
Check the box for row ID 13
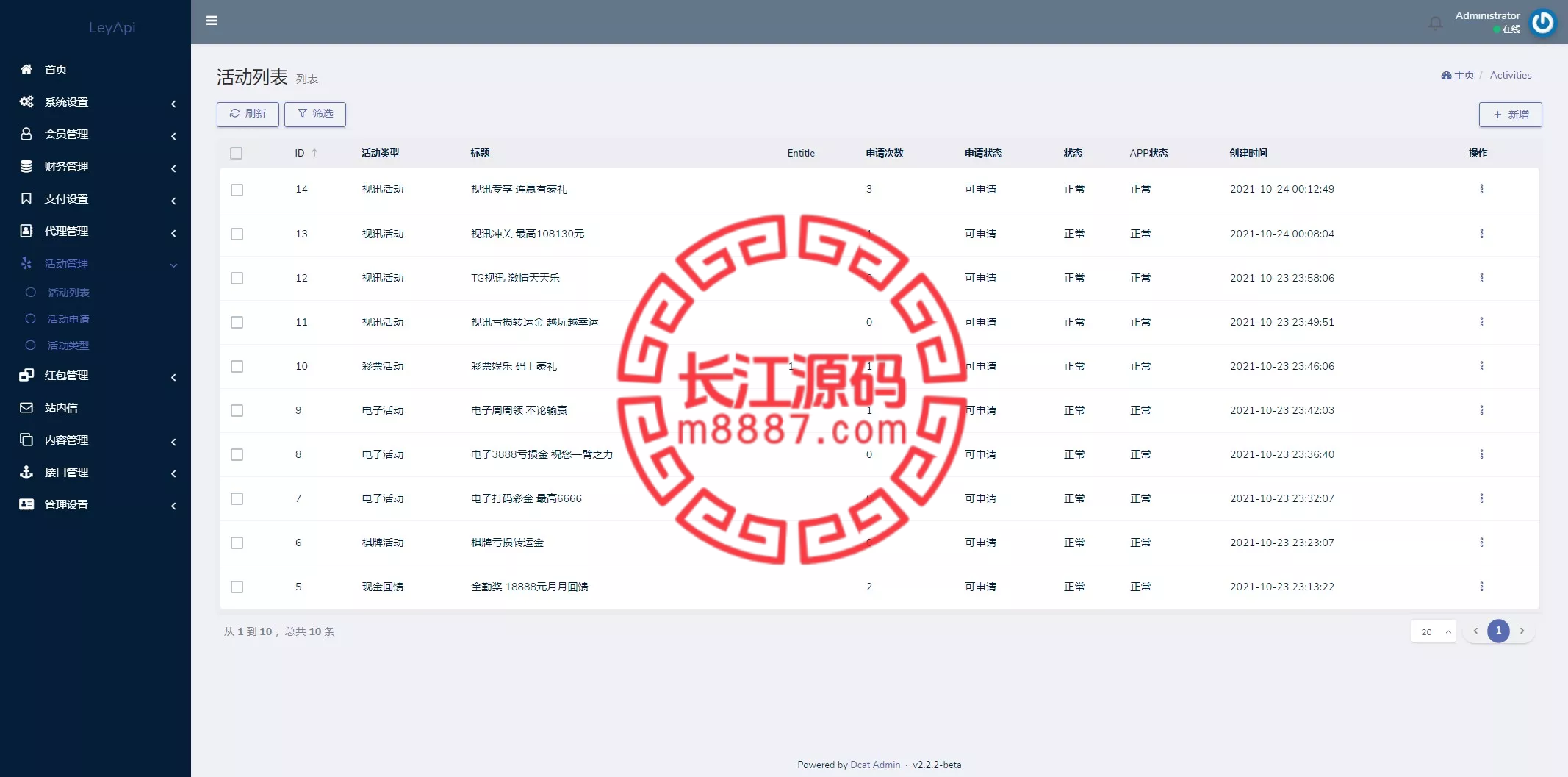[237, 234]
